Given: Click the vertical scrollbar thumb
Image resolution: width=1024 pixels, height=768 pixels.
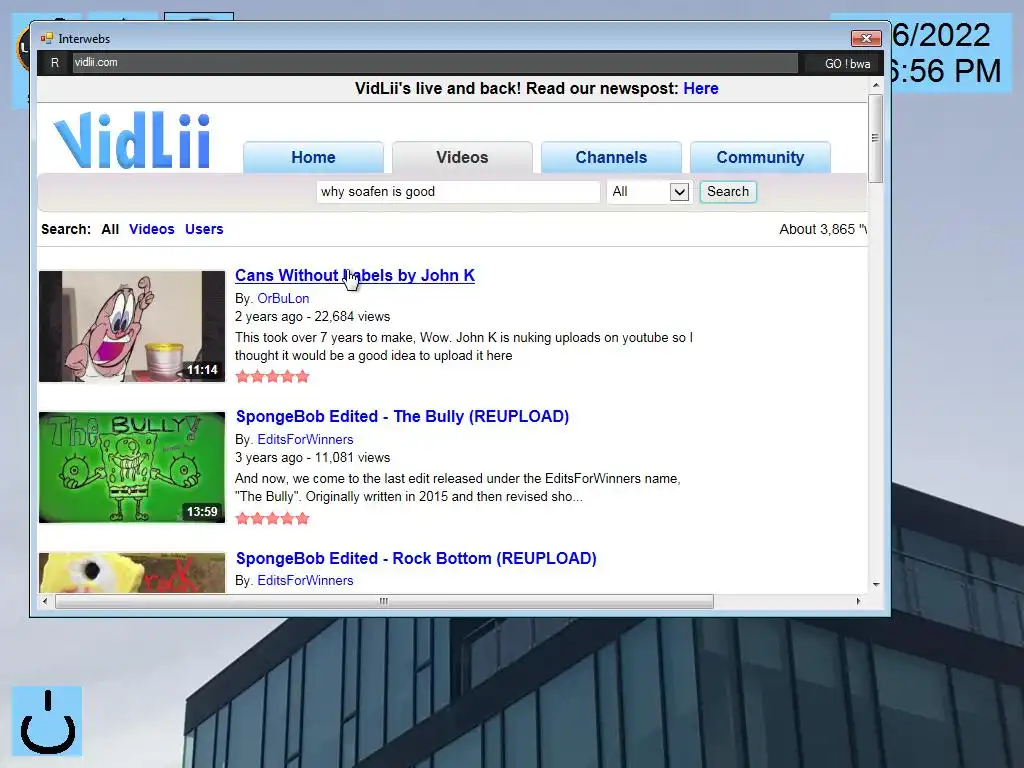Looking at the screenshot, I should pyautogui.click(x=876, y=138).
